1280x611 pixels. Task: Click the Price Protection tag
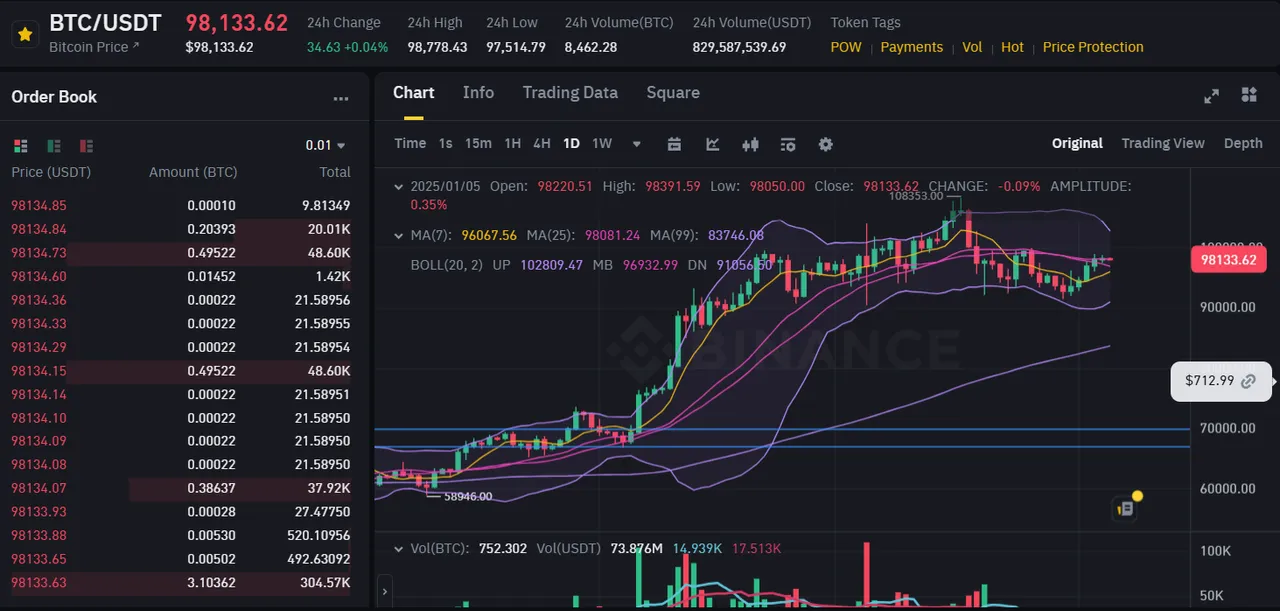point(1093,47)
